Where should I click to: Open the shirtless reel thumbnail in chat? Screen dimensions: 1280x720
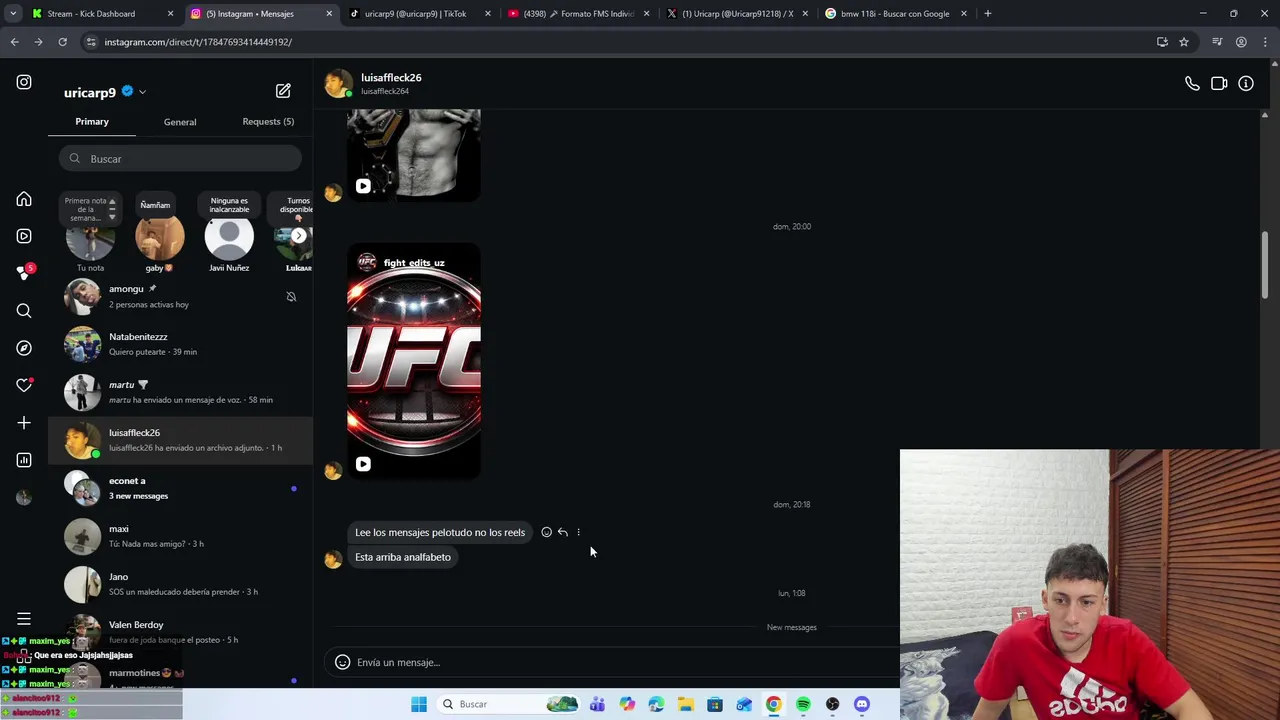(414, 155)
